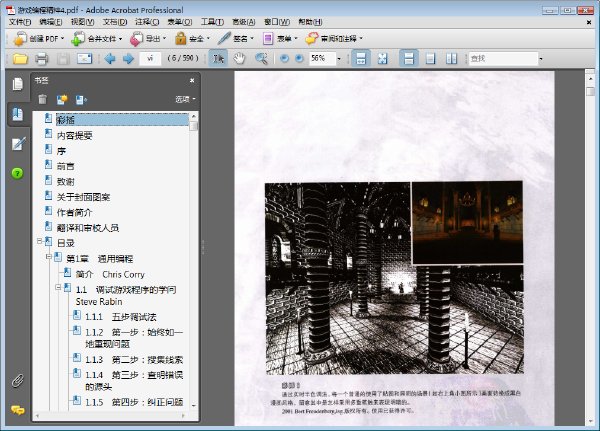Activate the Select tool cursor icon
Image resolution: width=600 pixels, height=431 pixels.
[x=218, y=58]
